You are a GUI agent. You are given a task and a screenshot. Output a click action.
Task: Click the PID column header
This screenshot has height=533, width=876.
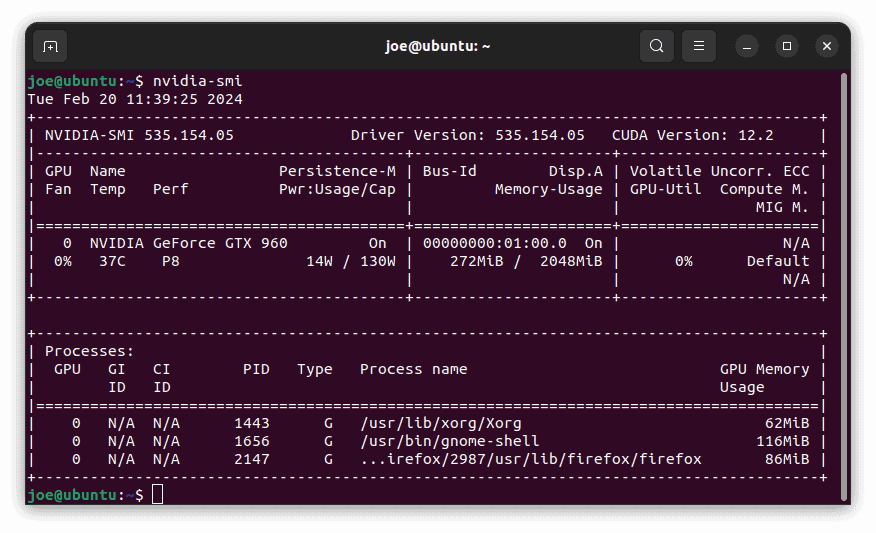(256, 369)
